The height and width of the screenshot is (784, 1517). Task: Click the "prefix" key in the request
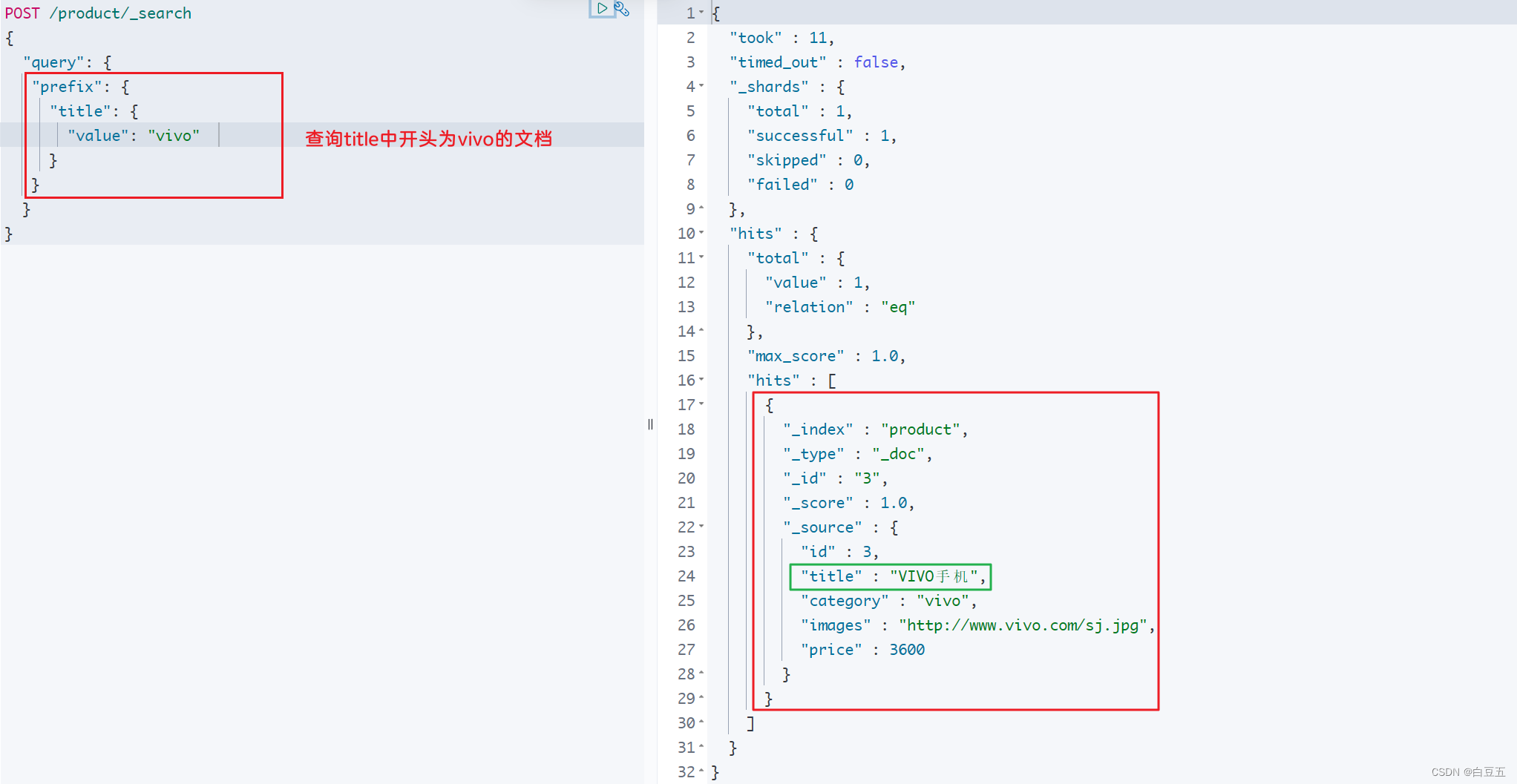pos(67,87)
